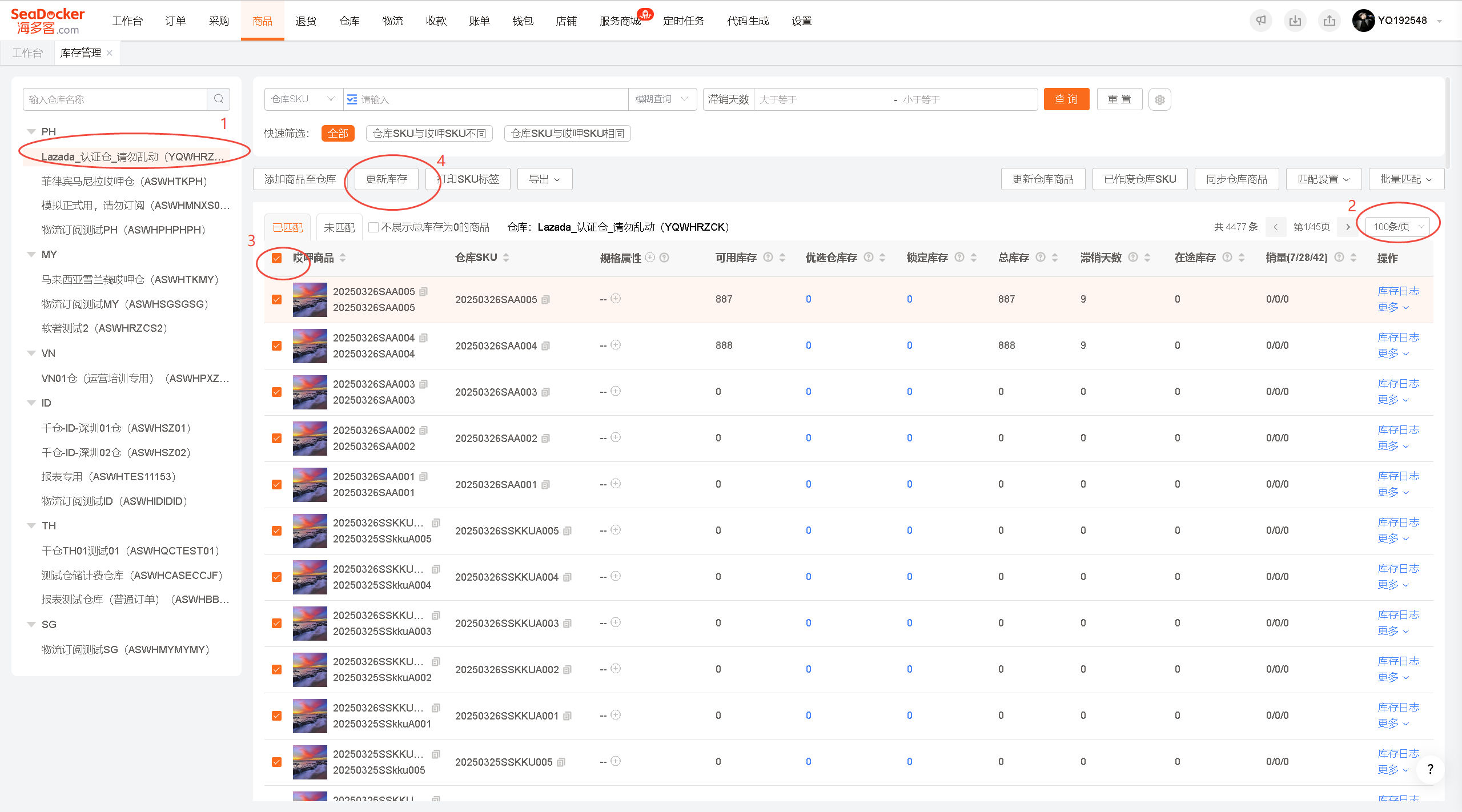Click help icon next to 锁定库存

(x=959, y=258)
